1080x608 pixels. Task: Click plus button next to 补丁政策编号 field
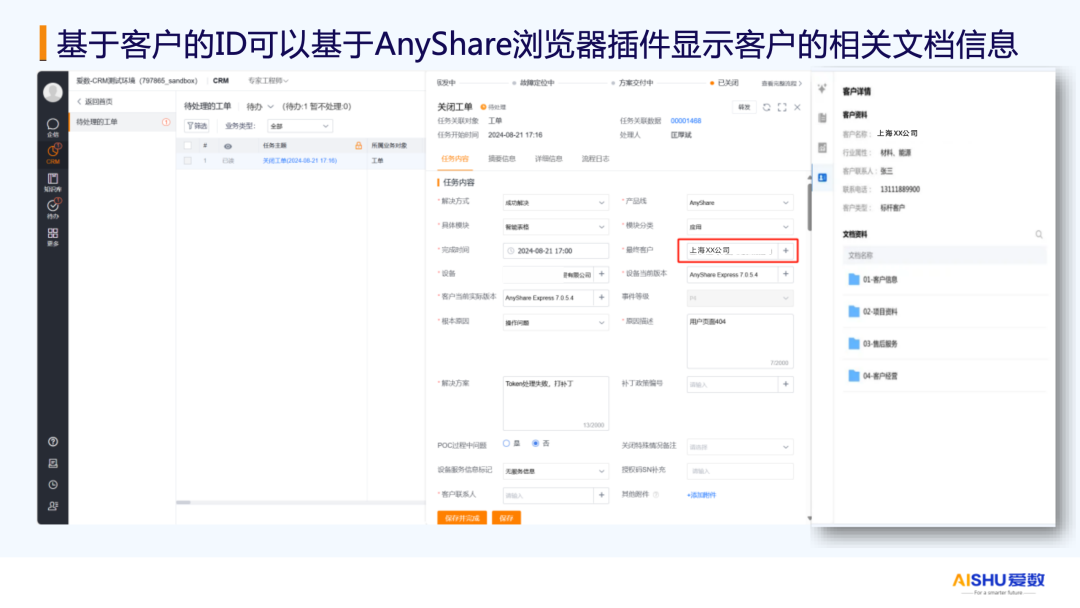[x=785, y=384]
